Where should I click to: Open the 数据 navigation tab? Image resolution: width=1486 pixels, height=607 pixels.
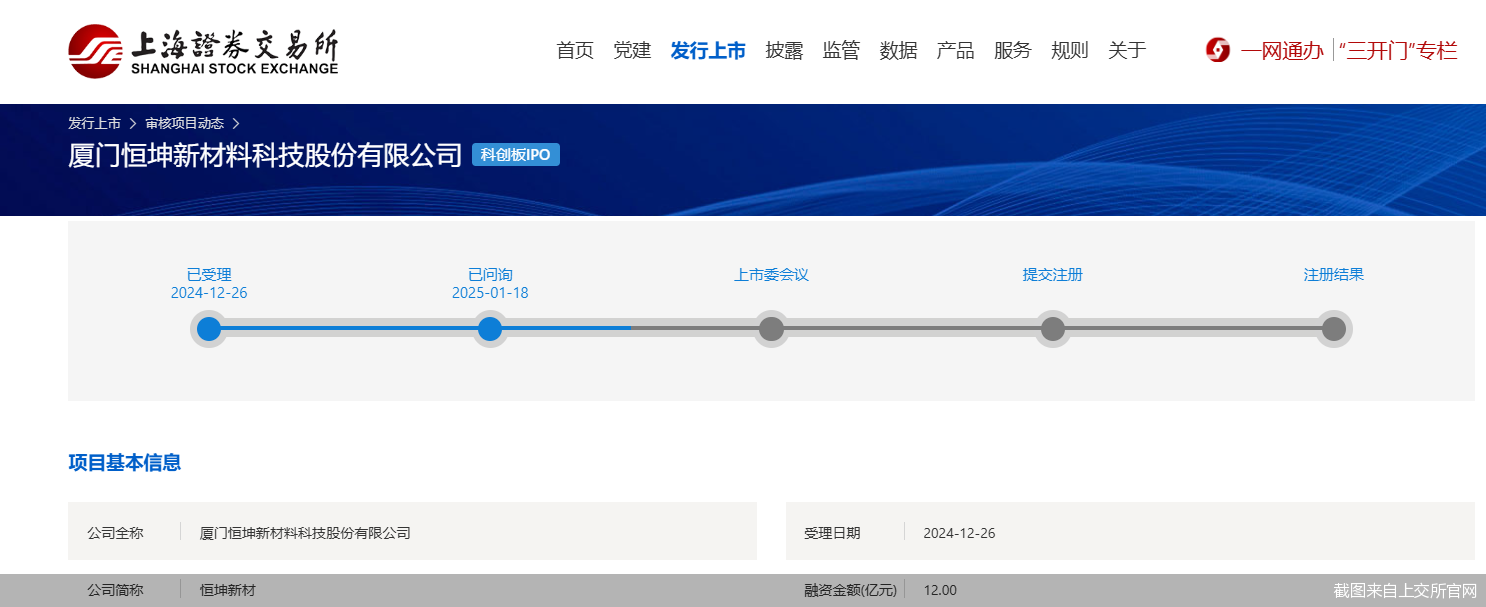(x=898, y=50)
